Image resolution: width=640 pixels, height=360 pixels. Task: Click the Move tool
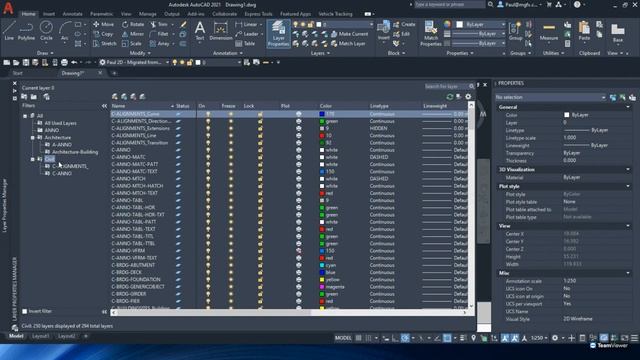(x=104, y=24)
